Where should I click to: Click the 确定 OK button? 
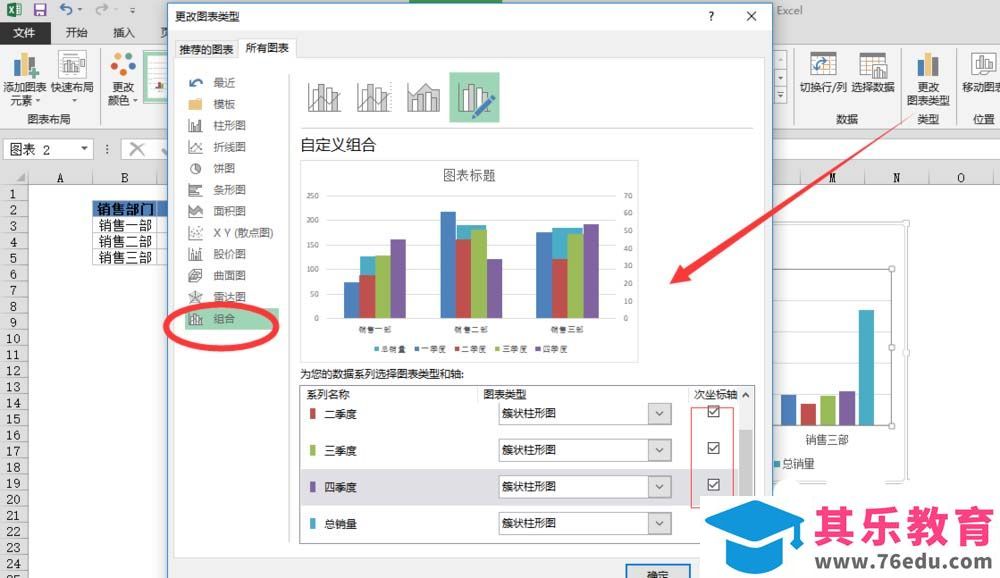[x=658, y=571]
